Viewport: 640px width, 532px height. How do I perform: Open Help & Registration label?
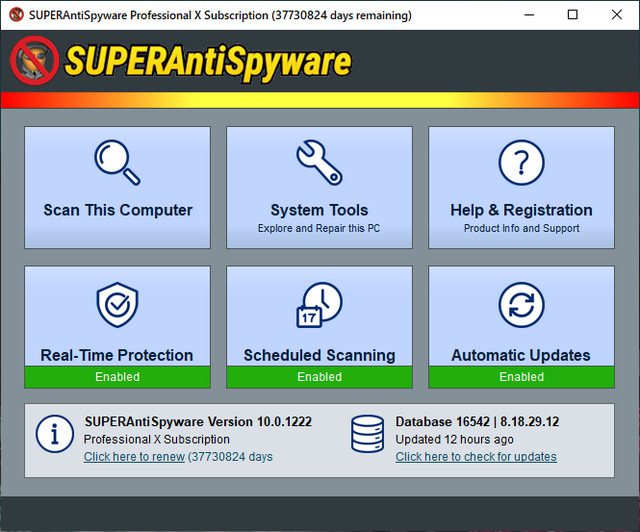[x=521, y=210]
